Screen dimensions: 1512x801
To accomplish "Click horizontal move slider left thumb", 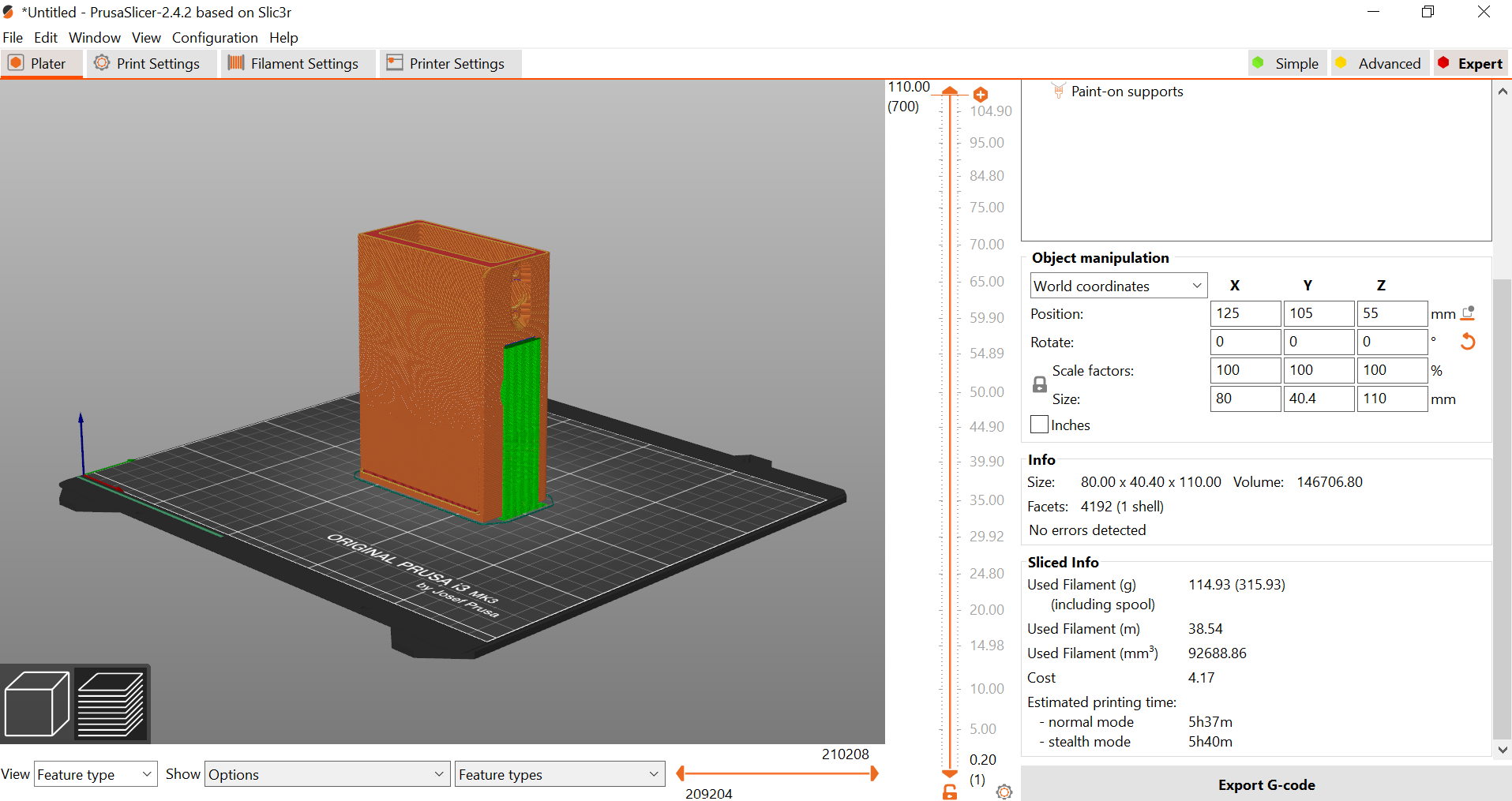I will point(680,773).
